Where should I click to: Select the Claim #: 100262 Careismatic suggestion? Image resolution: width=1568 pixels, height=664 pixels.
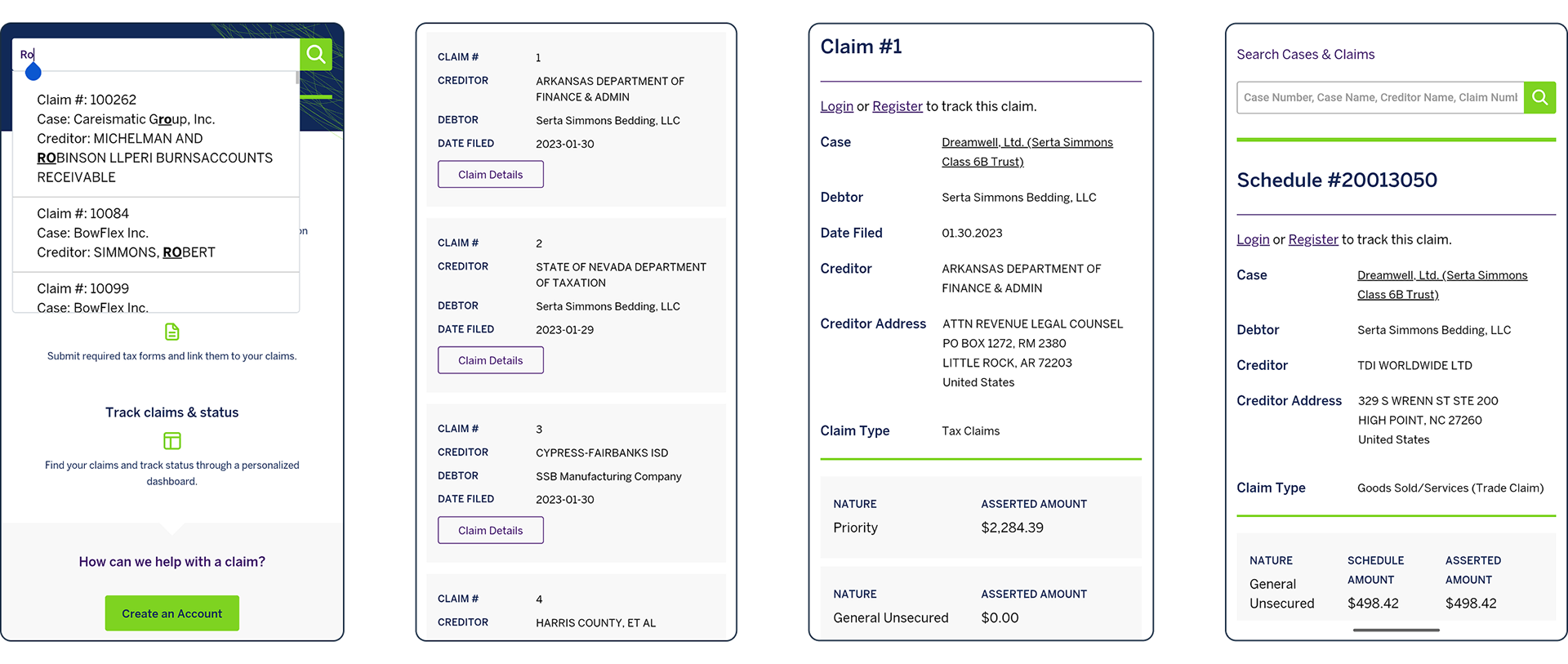coord(155,138)
